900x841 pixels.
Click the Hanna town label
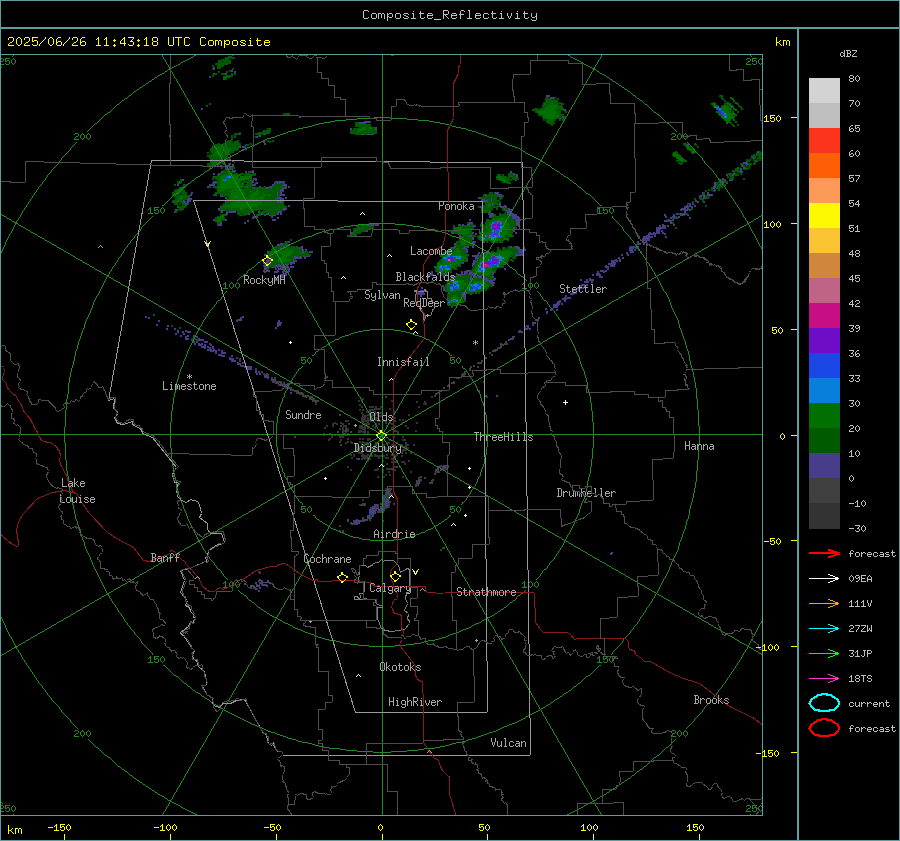(x=699, y=446)
